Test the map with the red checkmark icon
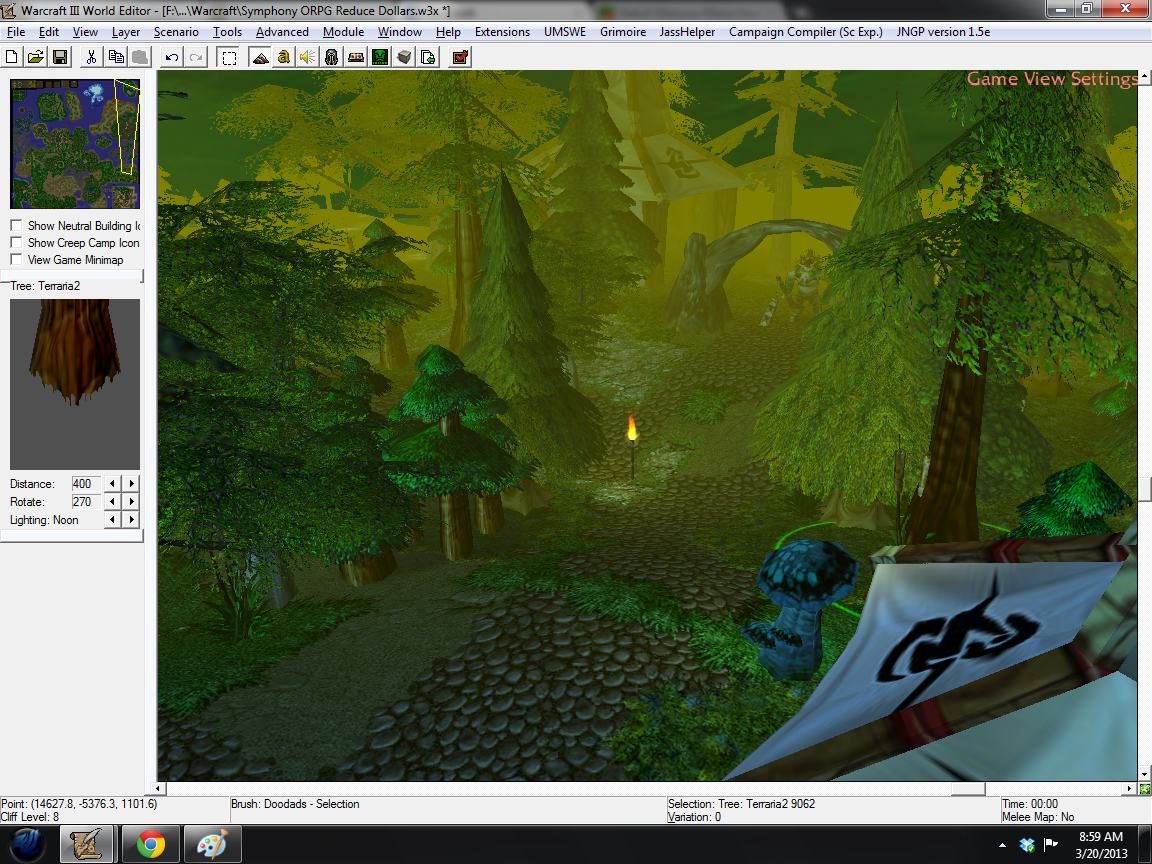Image resolution: width=1152 pixels, height=864 pixels. [460, 57]
